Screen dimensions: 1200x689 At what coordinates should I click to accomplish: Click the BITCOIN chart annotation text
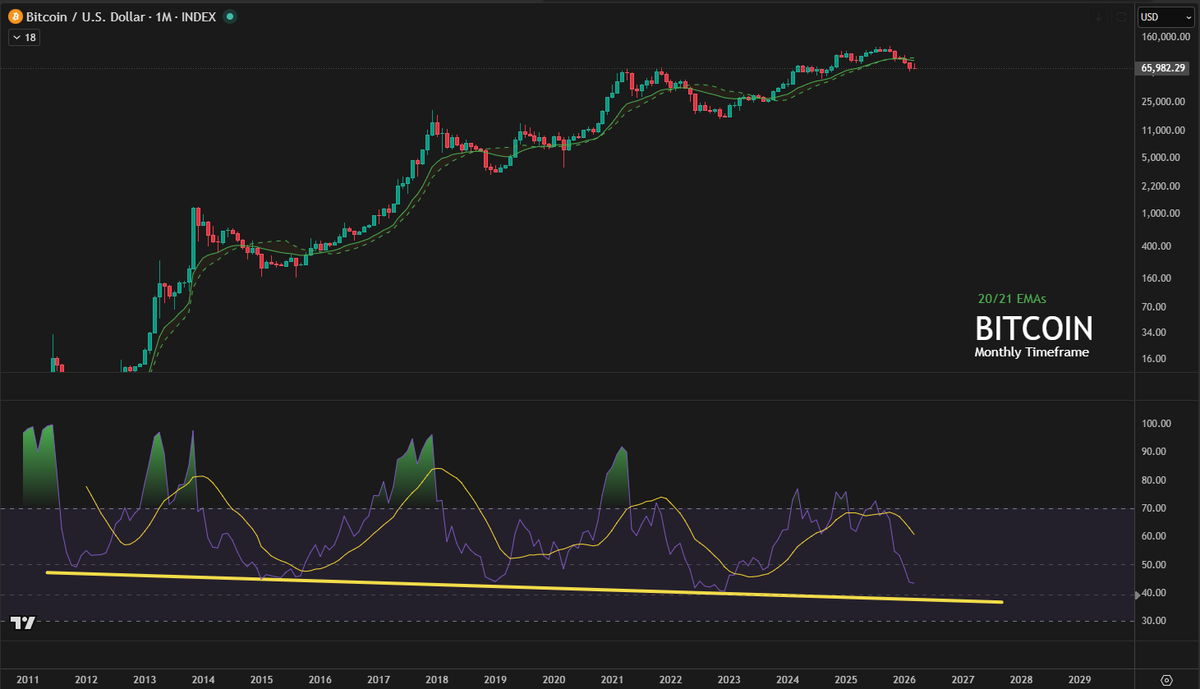[x=1034, y=328]
